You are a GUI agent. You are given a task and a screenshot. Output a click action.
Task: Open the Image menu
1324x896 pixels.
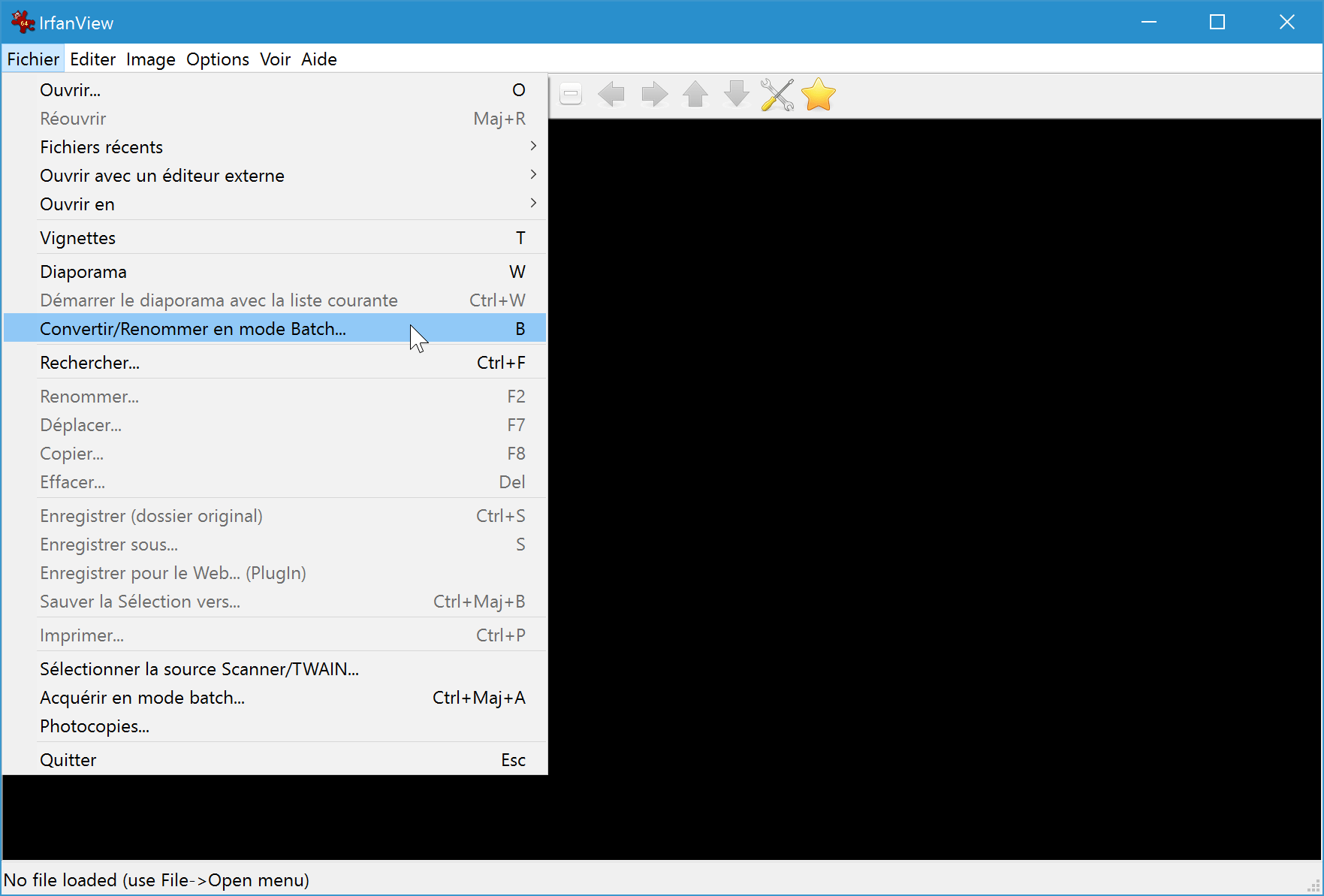click(x=151, y=59)
